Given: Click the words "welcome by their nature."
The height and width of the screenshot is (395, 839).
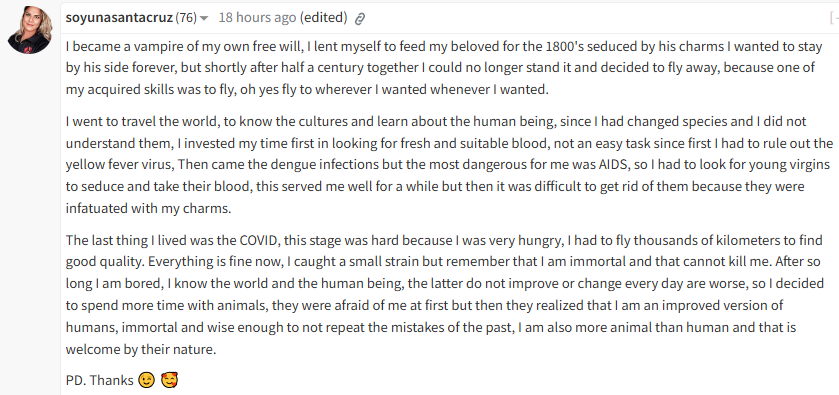Looking at the screenshot, I should click(x=141, y=351).
